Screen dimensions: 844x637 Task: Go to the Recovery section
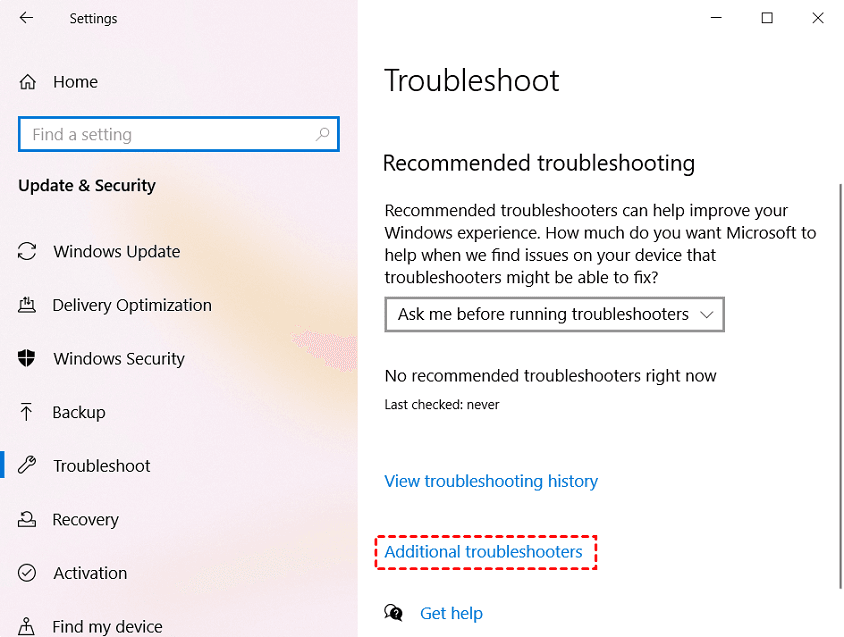pos(86,520)
